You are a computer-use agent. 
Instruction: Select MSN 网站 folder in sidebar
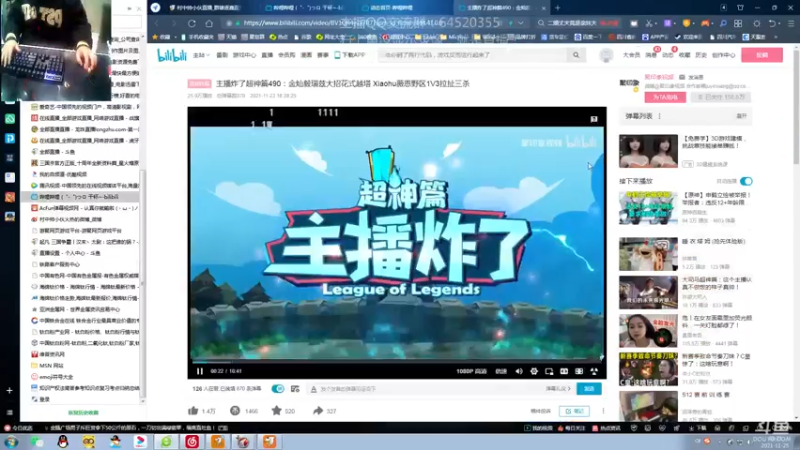47,365
